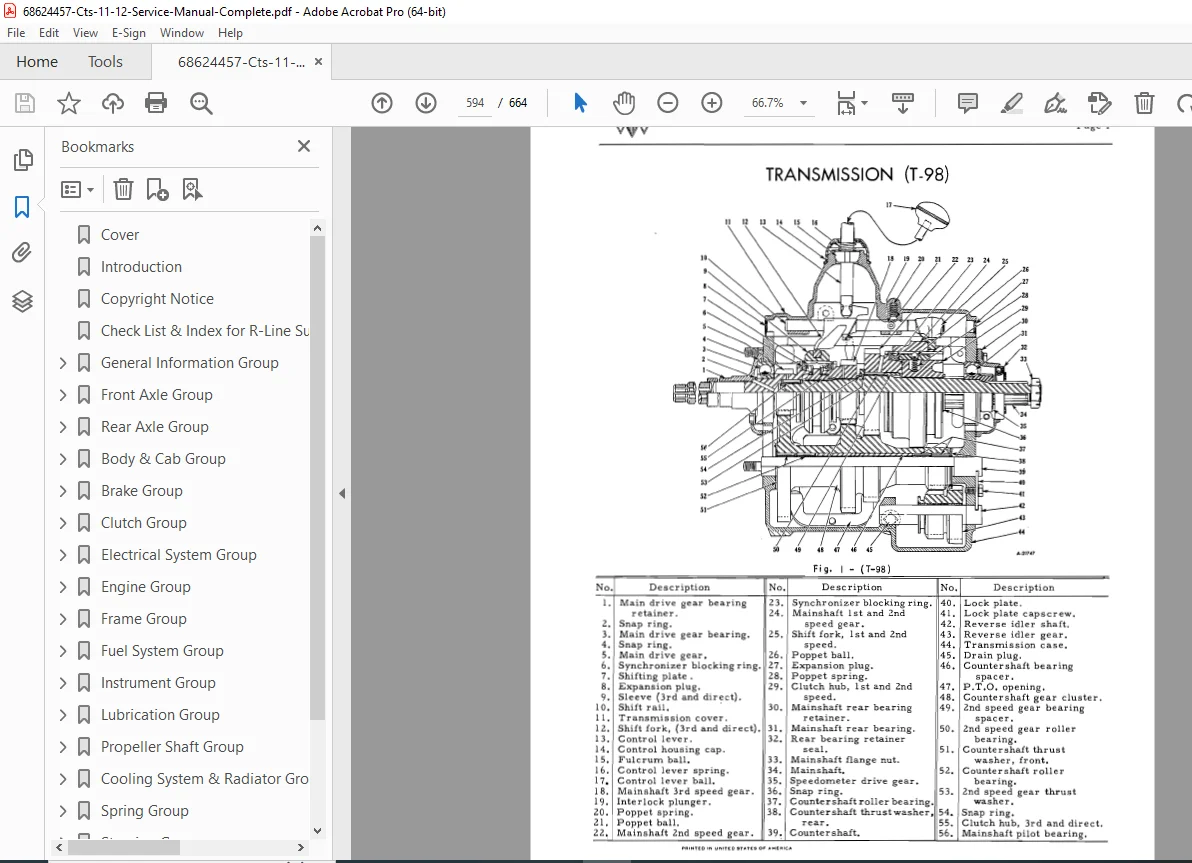Open bookmark options menu dropdown
1192x863 pixels.
[x=77, y=189]
